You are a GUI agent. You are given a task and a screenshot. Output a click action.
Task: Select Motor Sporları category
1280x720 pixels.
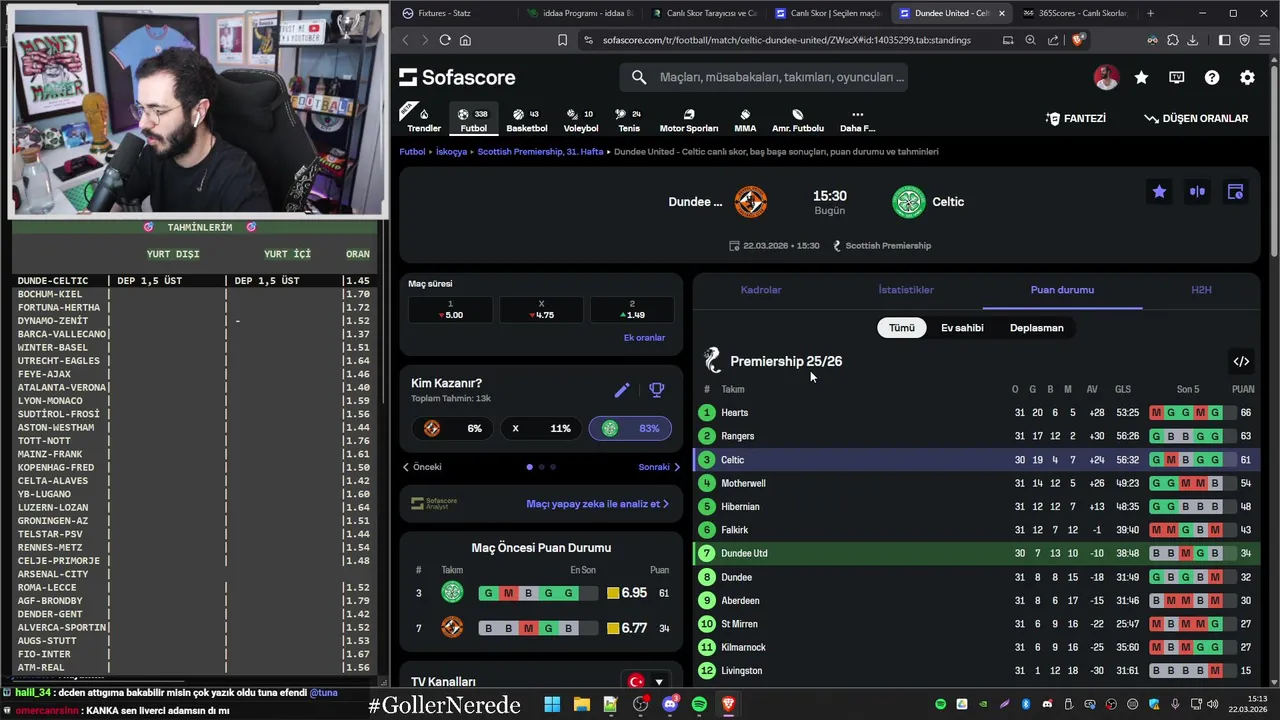(689, 120)
